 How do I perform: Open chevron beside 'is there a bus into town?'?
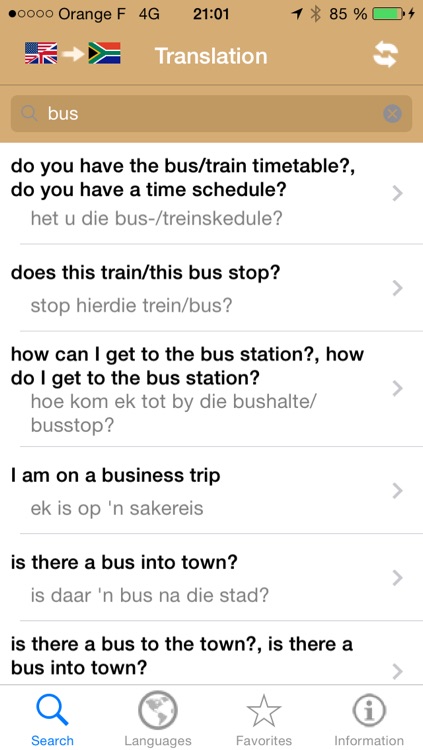click(x=397, y=578)
